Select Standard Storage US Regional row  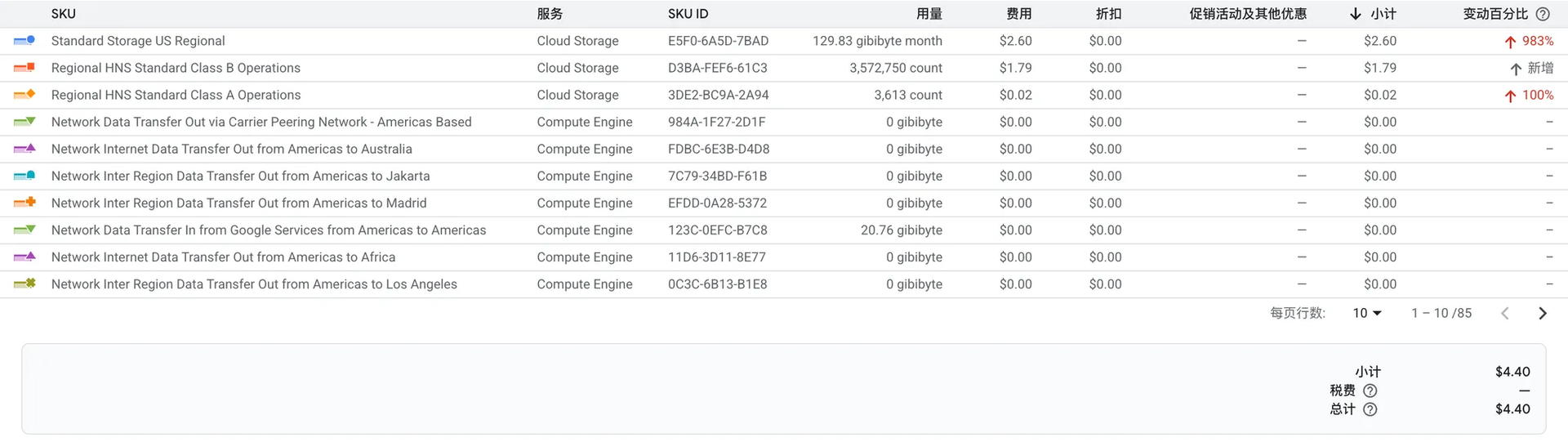click(138, 41)
